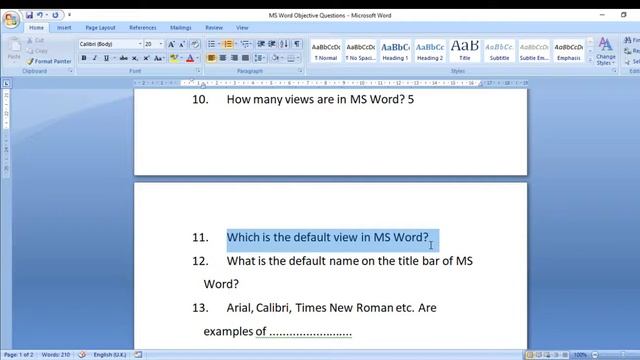Image resolution: width=640 pixels, height=360 pixels.
Task: Click the Paste button
Action: 14,49
